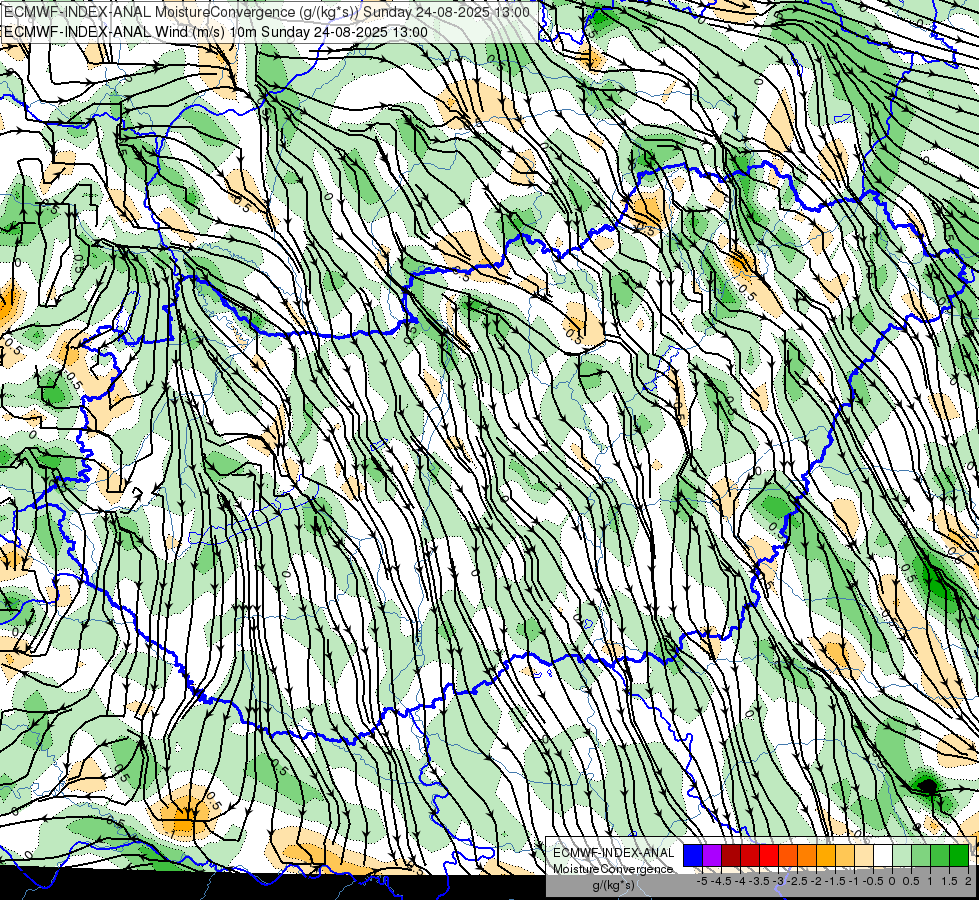
Task: Click the Wind 10m title line
Action: pyautogui.click(x=215, y=32)
